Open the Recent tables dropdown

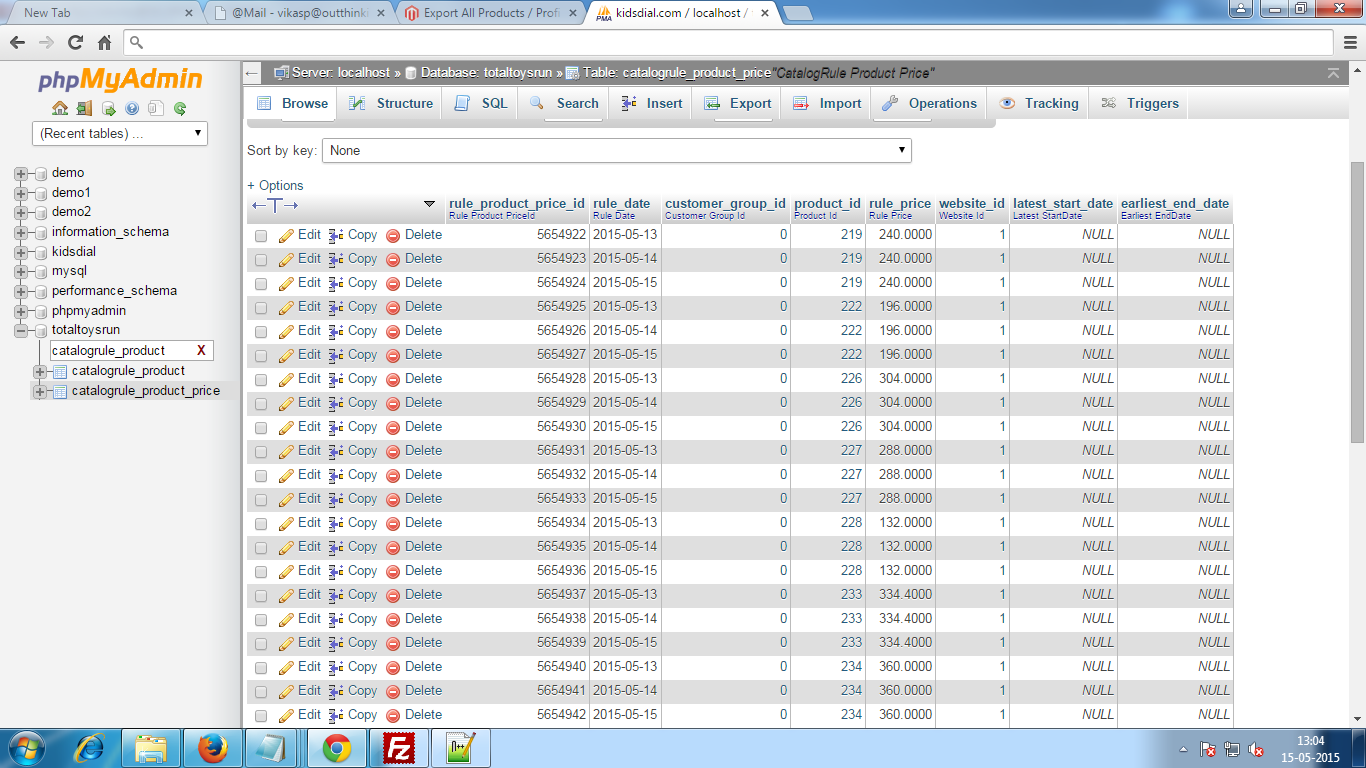120,133
